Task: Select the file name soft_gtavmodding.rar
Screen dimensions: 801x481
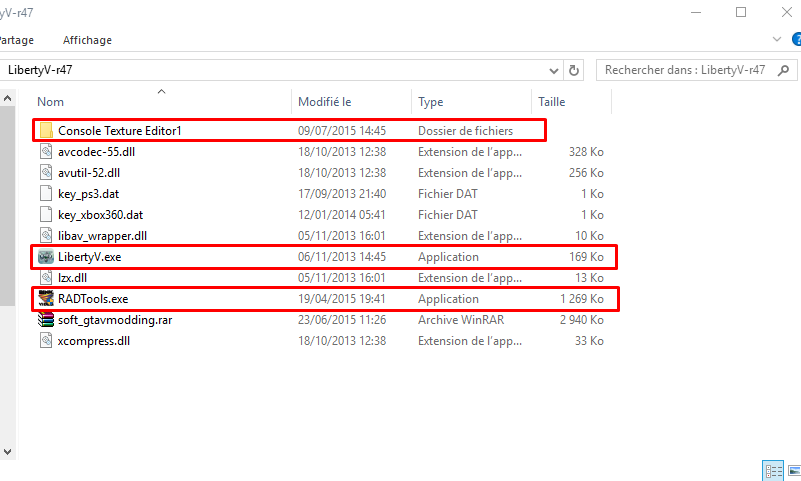Action: 115,320
